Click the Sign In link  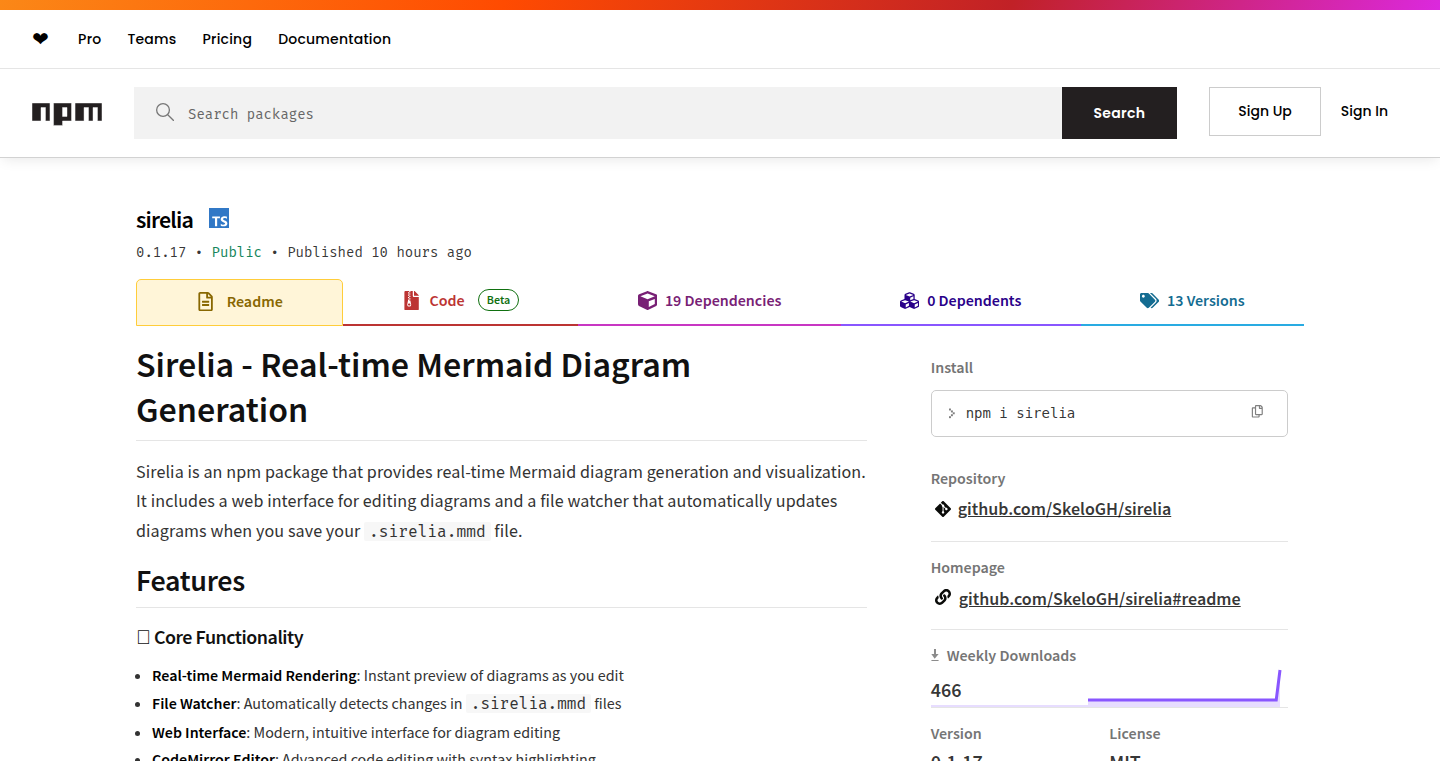click(x=1364, y=111)
